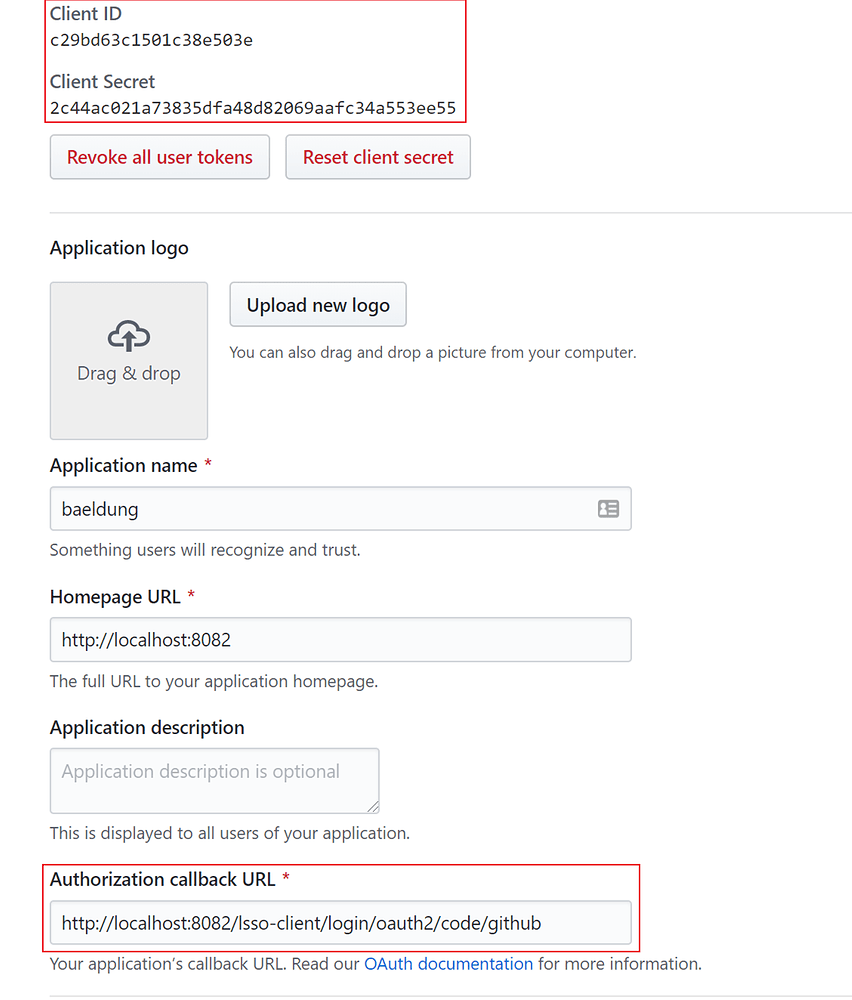Image resolution: width=852 pixels, height=1000 pixels.
Task: Open the OAuth documentation link
Action: click(x=448, y=964)
